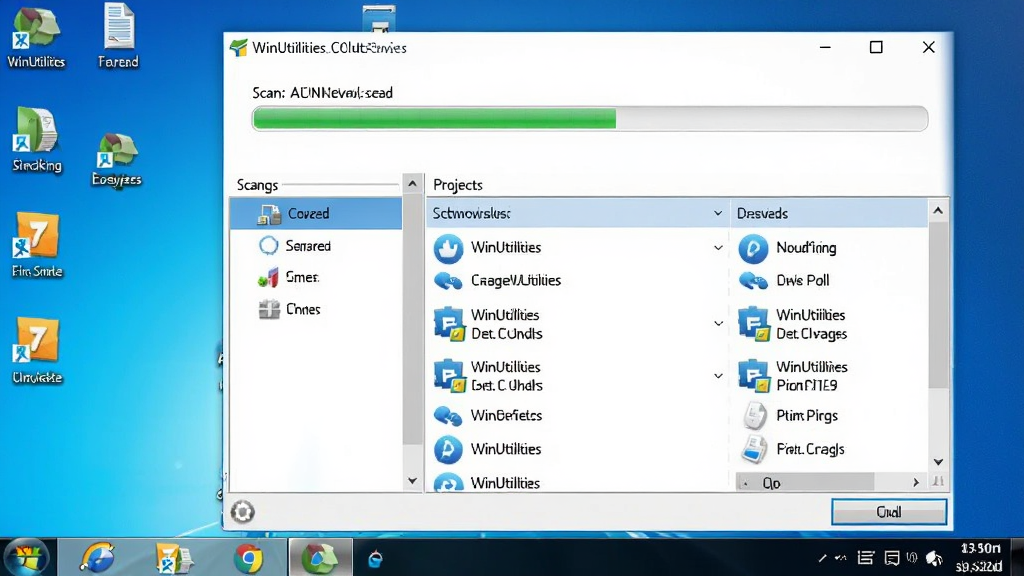This screenshot has height=576, width=1024.
Task: Click the active WinUtilities taskbar button
Action: pos(320,558)
